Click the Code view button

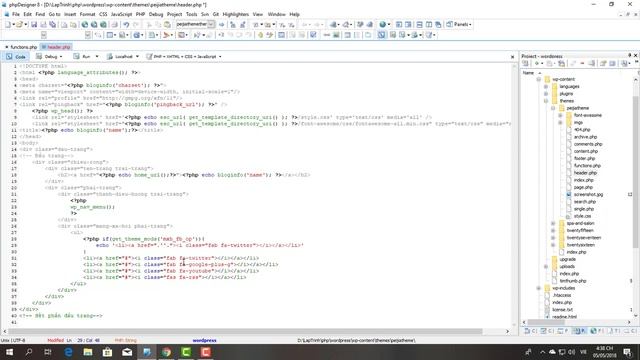tap(16, 57)
